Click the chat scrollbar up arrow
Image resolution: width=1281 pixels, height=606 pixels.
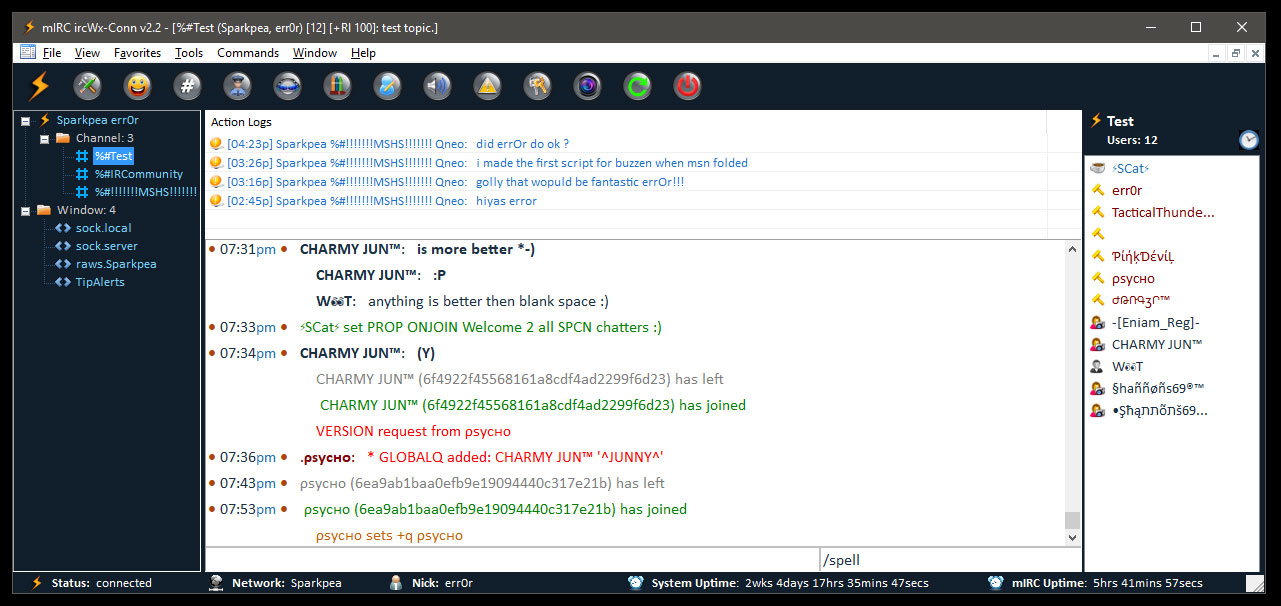pyautogui.click(x=1073, y=249)
